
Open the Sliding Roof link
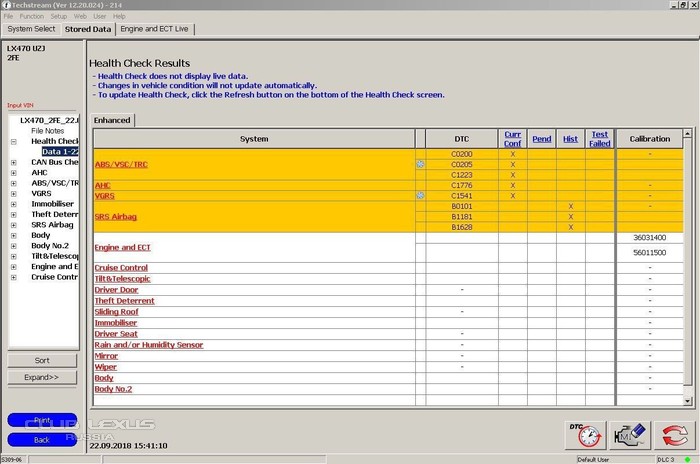[x=116, y=312]
